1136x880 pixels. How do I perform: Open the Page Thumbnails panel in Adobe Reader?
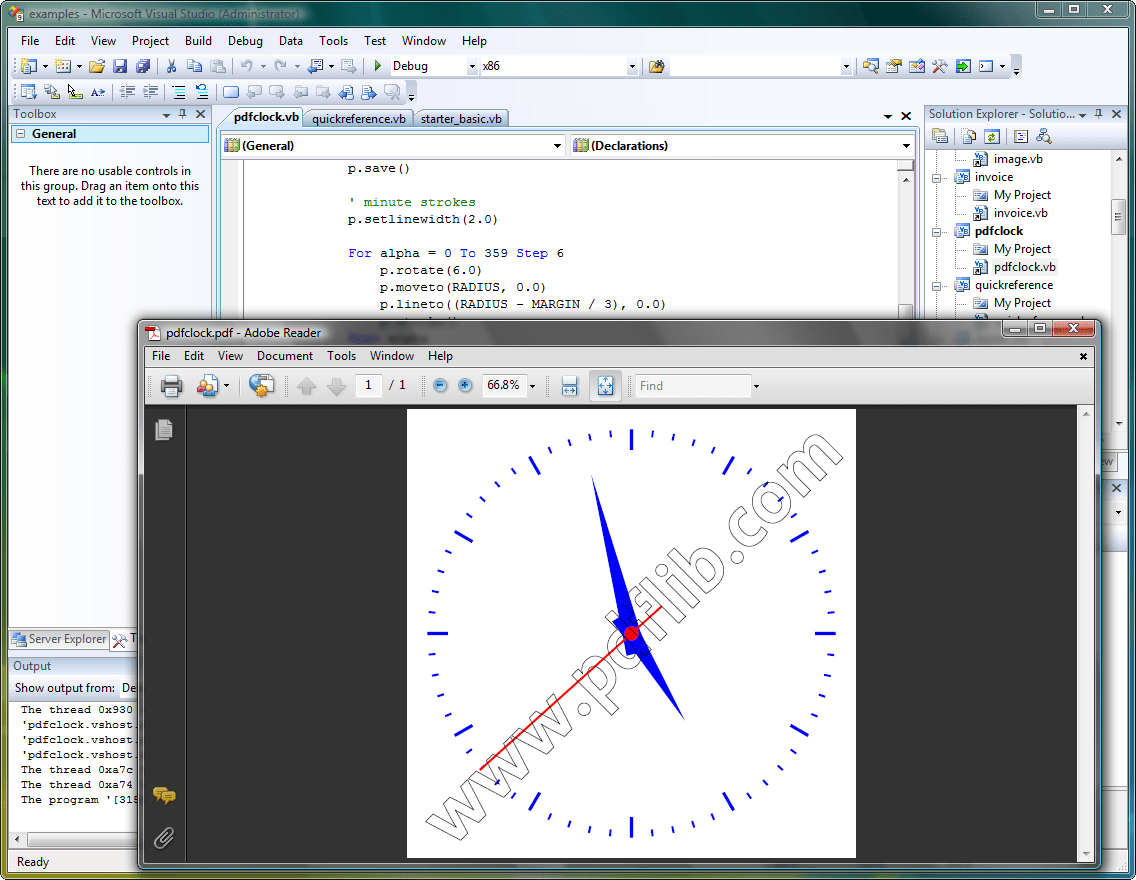point(164,430)
